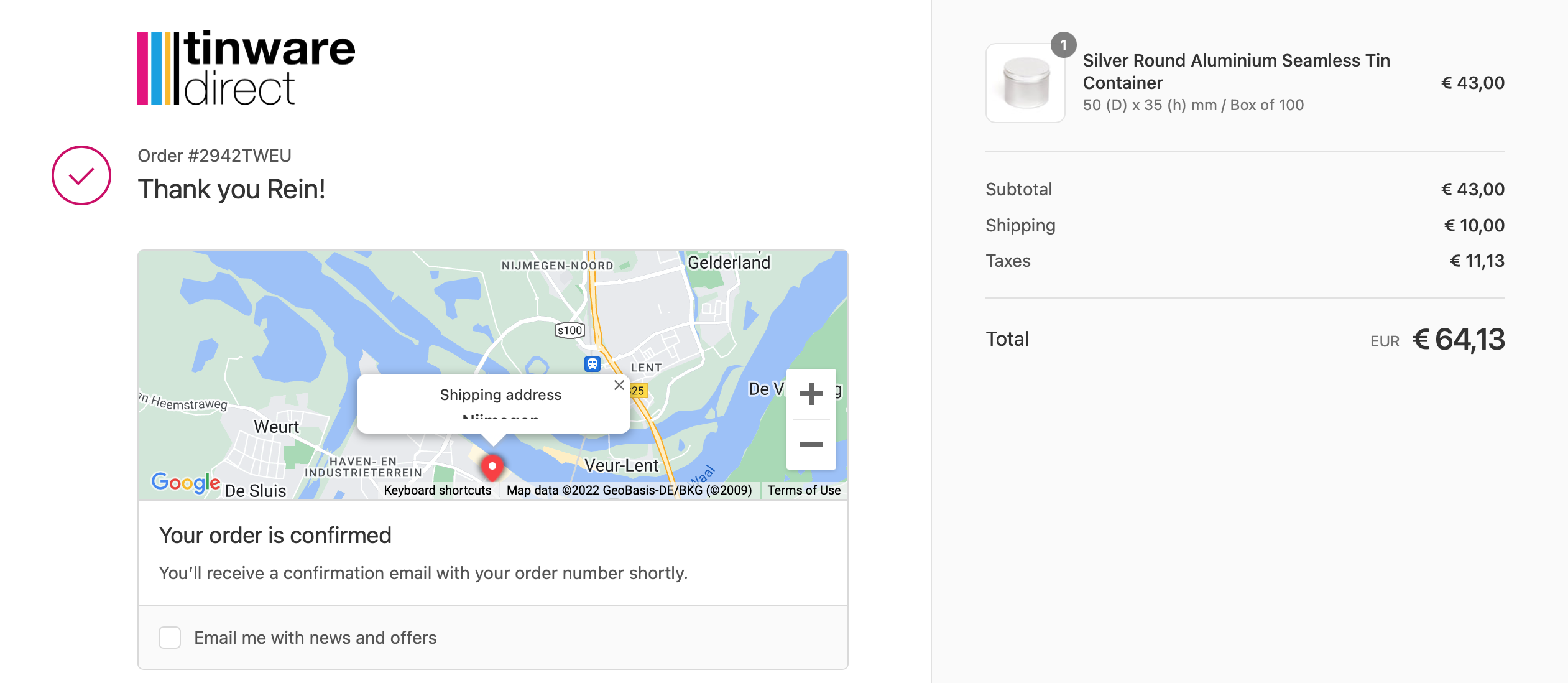Click the Map data copyright text
1568x683 pixels.
click(x=629, y=490)
